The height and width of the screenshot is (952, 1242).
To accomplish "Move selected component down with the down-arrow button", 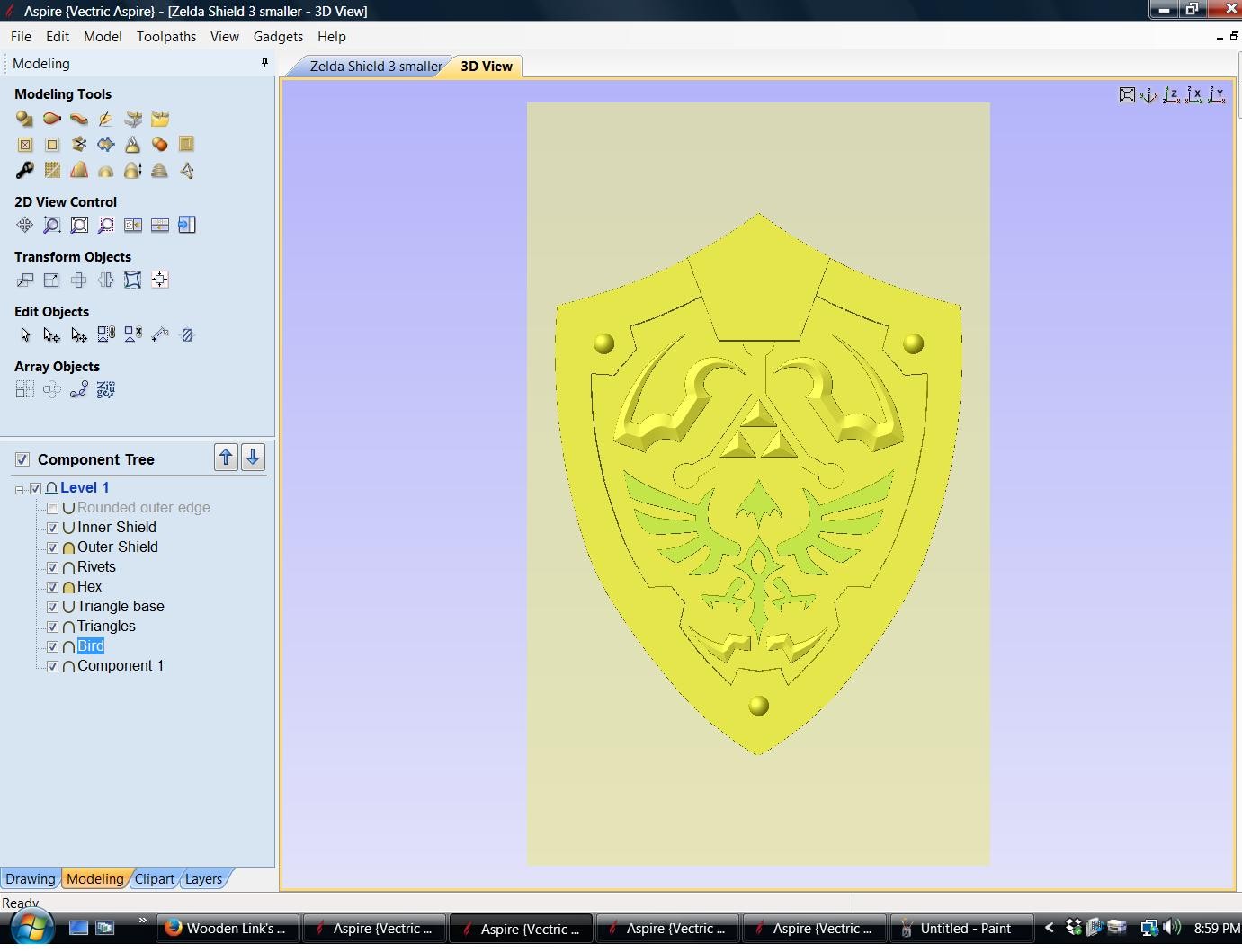I will point(253,458).
